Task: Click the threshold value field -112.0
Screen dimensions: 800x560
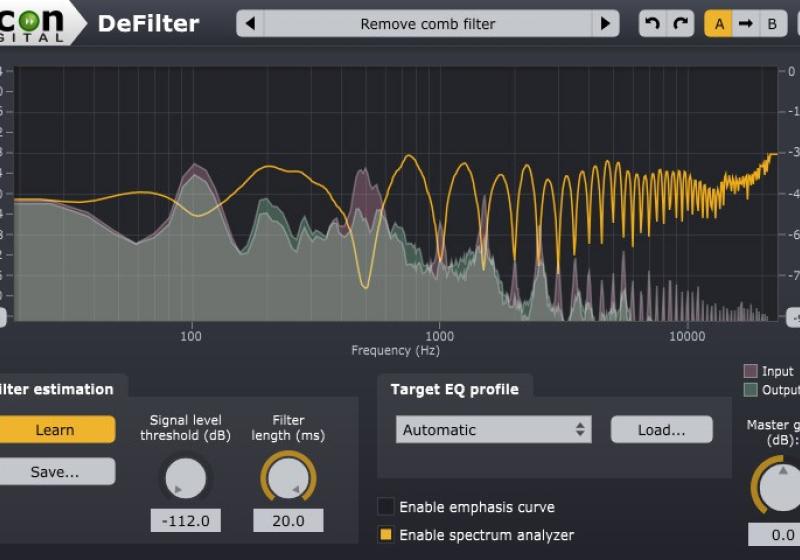Action: pos(185,521)
